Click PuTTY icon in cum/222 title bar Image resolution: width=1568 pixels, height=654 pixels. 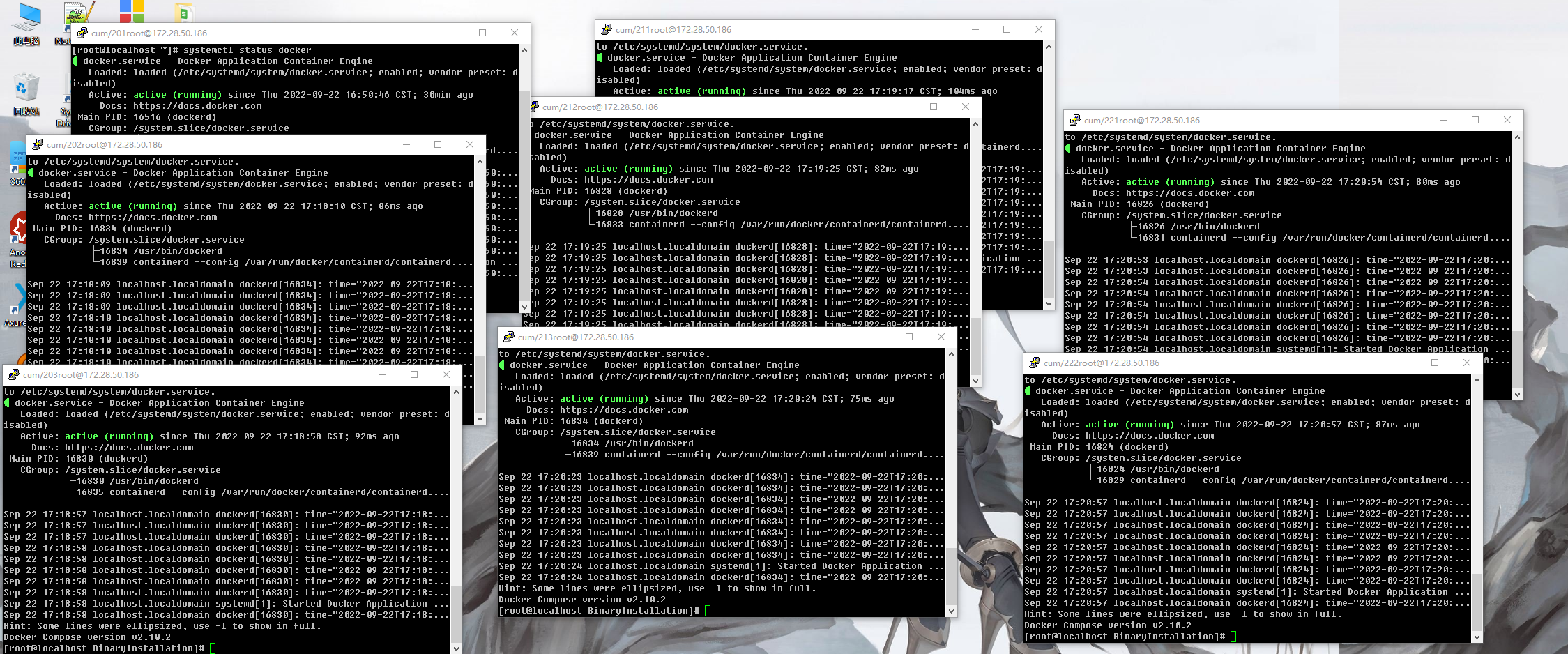pos(1035,363)
